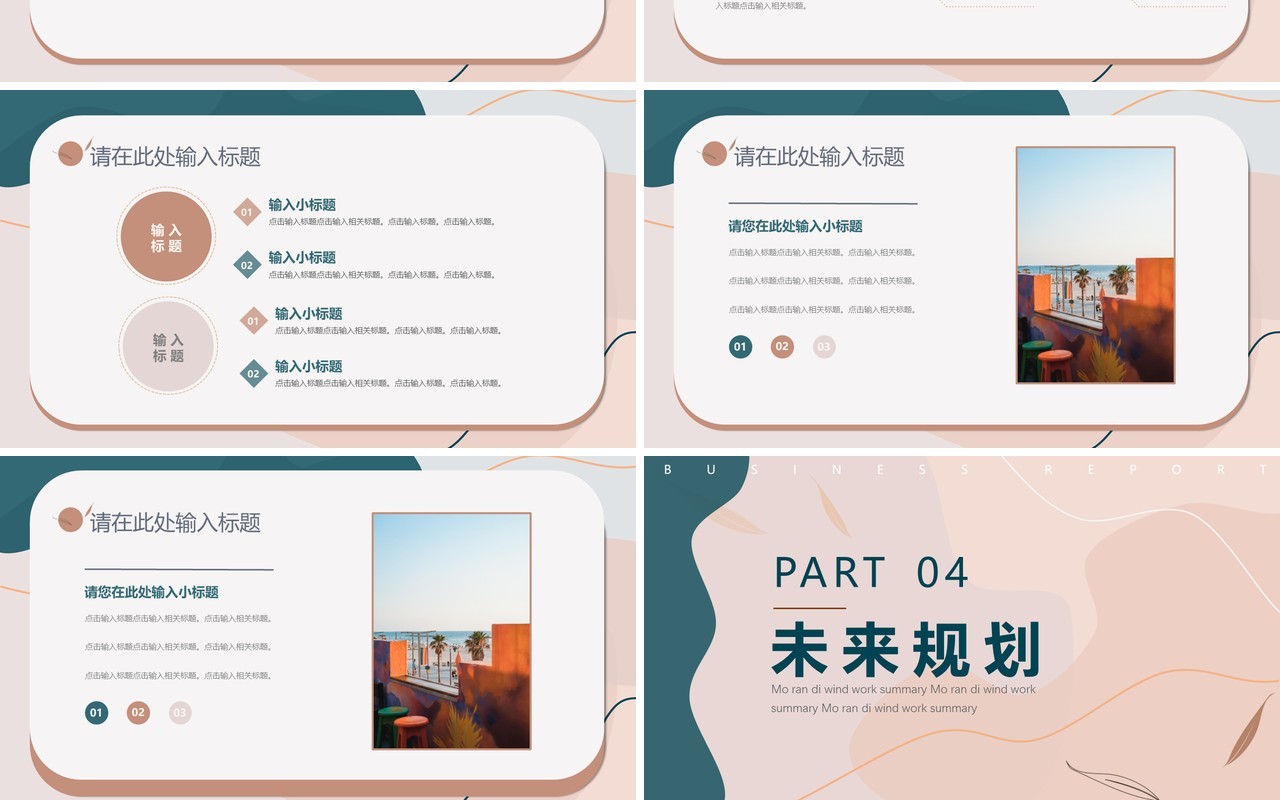Click the teal 01 circle in the slide left of PART 04
The image size is (1280, 800).
point(96,713)
